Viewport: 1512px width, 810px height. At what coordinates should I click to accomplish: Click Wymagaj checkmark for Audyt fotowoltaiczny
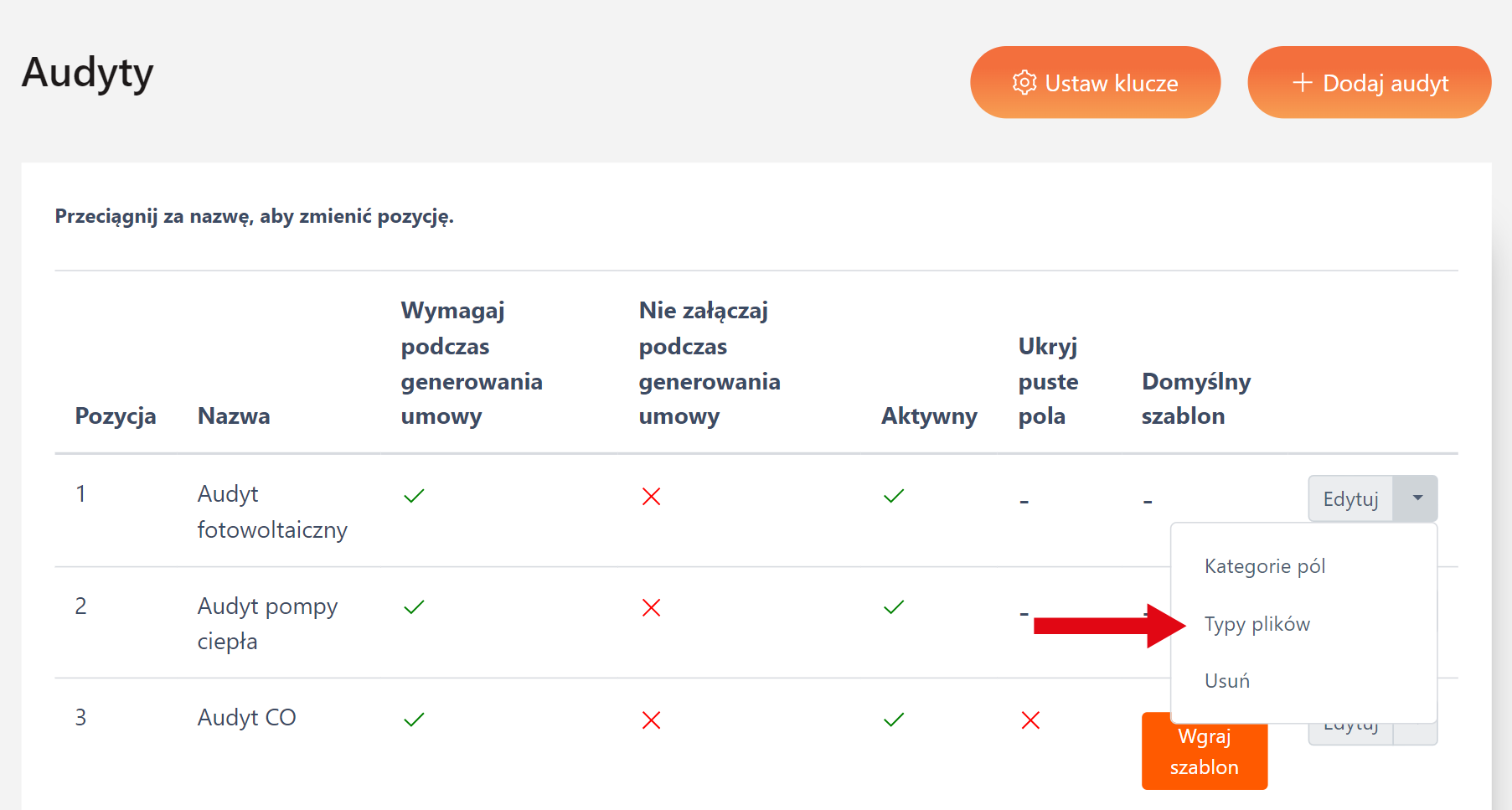pyautogui.click(x=414, y=497)
